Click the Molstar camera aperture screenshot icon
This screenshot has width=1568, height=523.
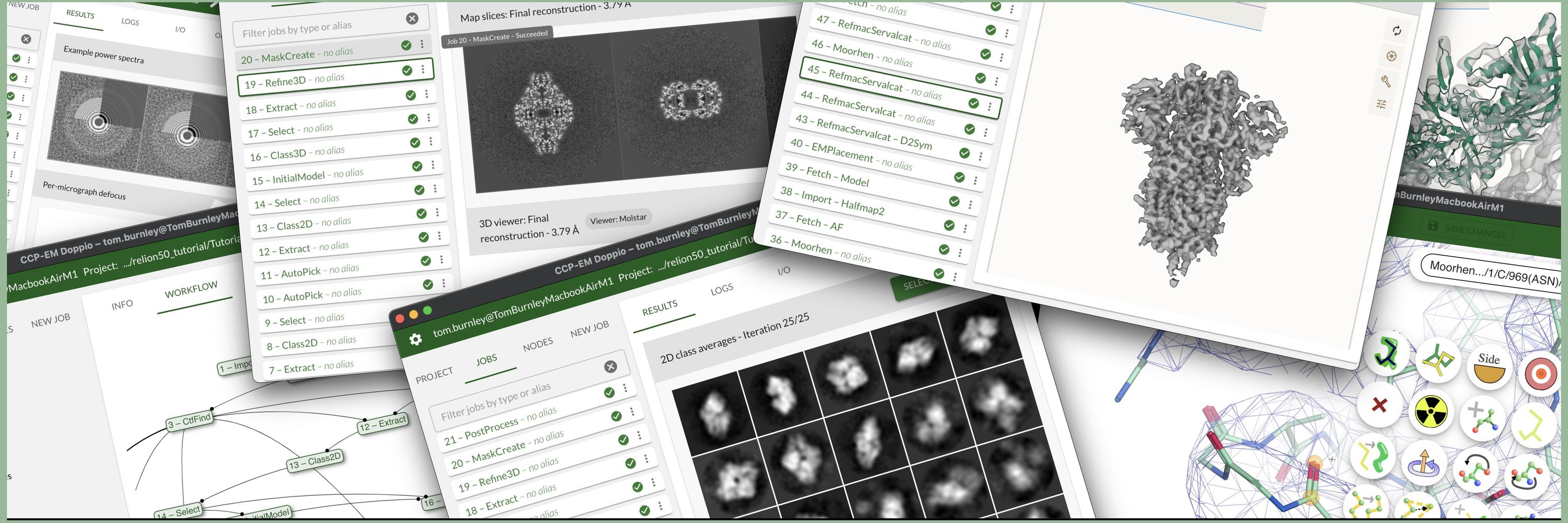coord(1391,56)
